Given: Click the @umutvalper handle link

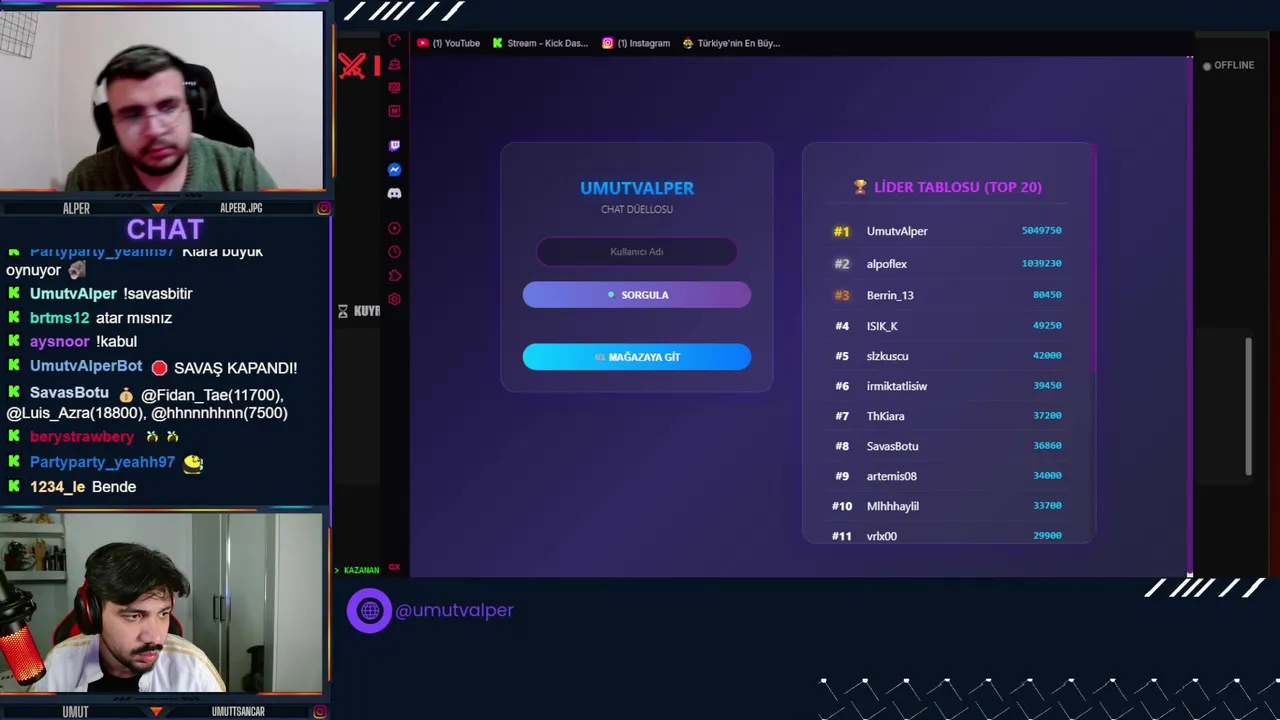Looking at the screenshot, I should [x=455, y=610].
